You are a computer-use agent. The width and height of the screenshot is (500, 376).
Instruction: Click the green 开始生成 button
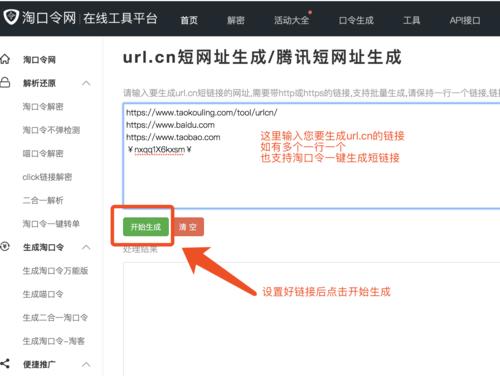click(x=146, y=227)
